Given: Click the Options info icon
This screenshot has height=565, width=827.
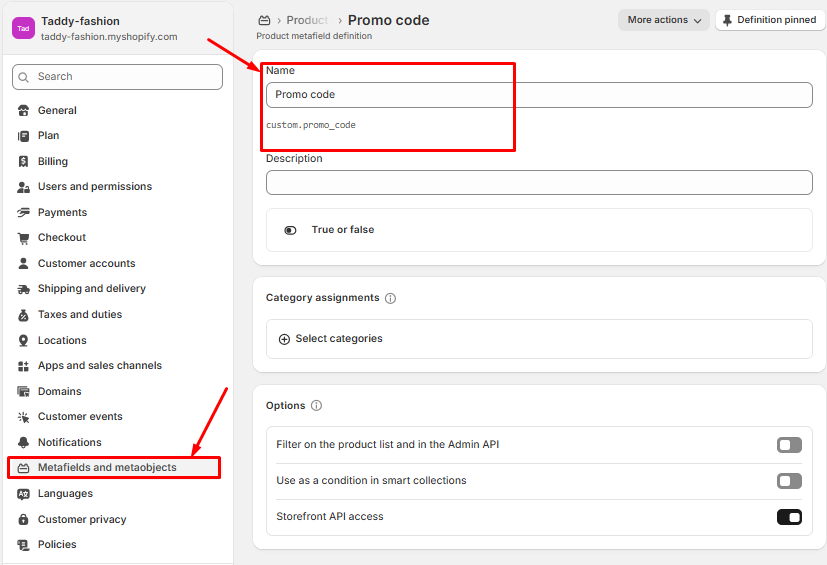Looking at the screenshot, I should pyautogui.click(x=316, y=406).
